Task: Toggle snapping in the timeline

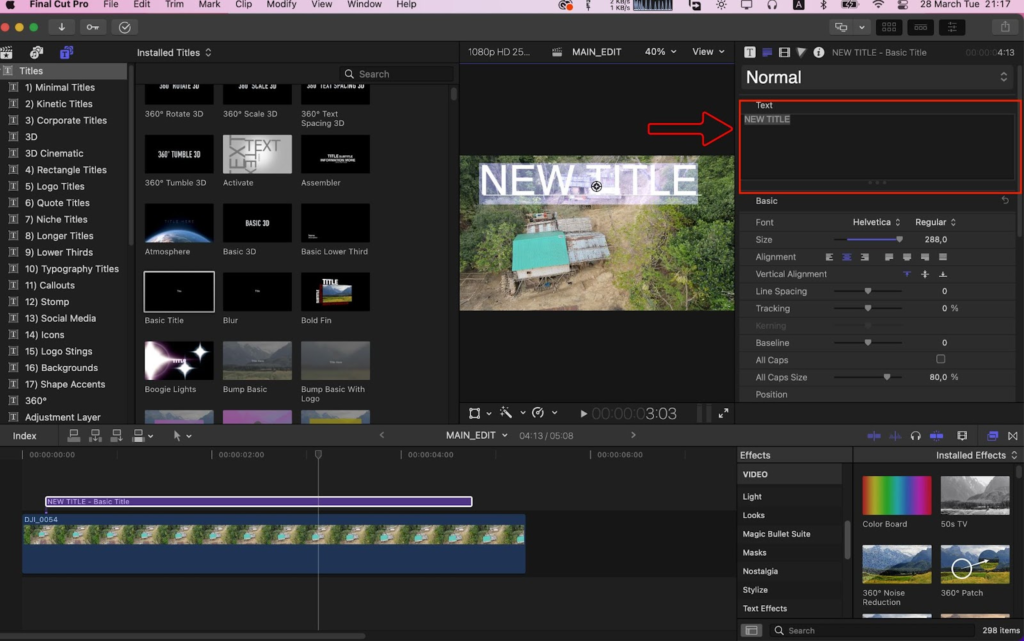Action: coord(936,435)
